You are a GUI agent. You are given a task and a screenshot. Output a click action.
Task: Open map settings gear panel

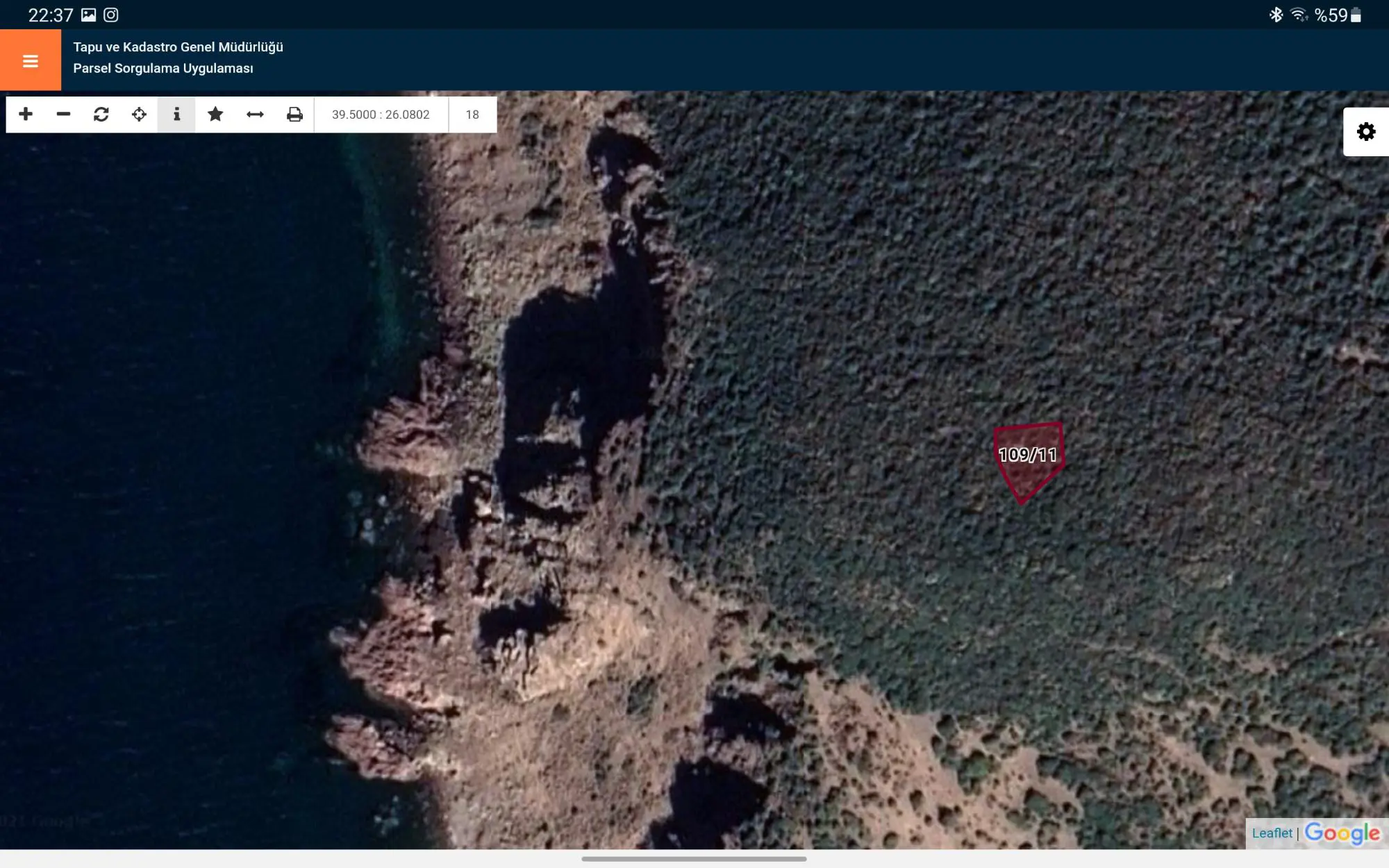(x=1366, y=132)
